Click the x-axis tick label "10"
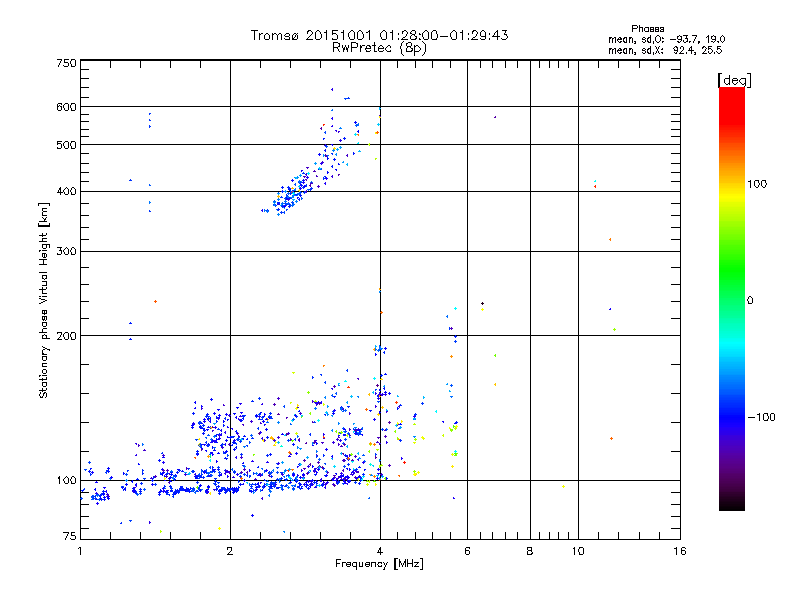The height and width of the screenshot is (600, 800). [578, 551]
